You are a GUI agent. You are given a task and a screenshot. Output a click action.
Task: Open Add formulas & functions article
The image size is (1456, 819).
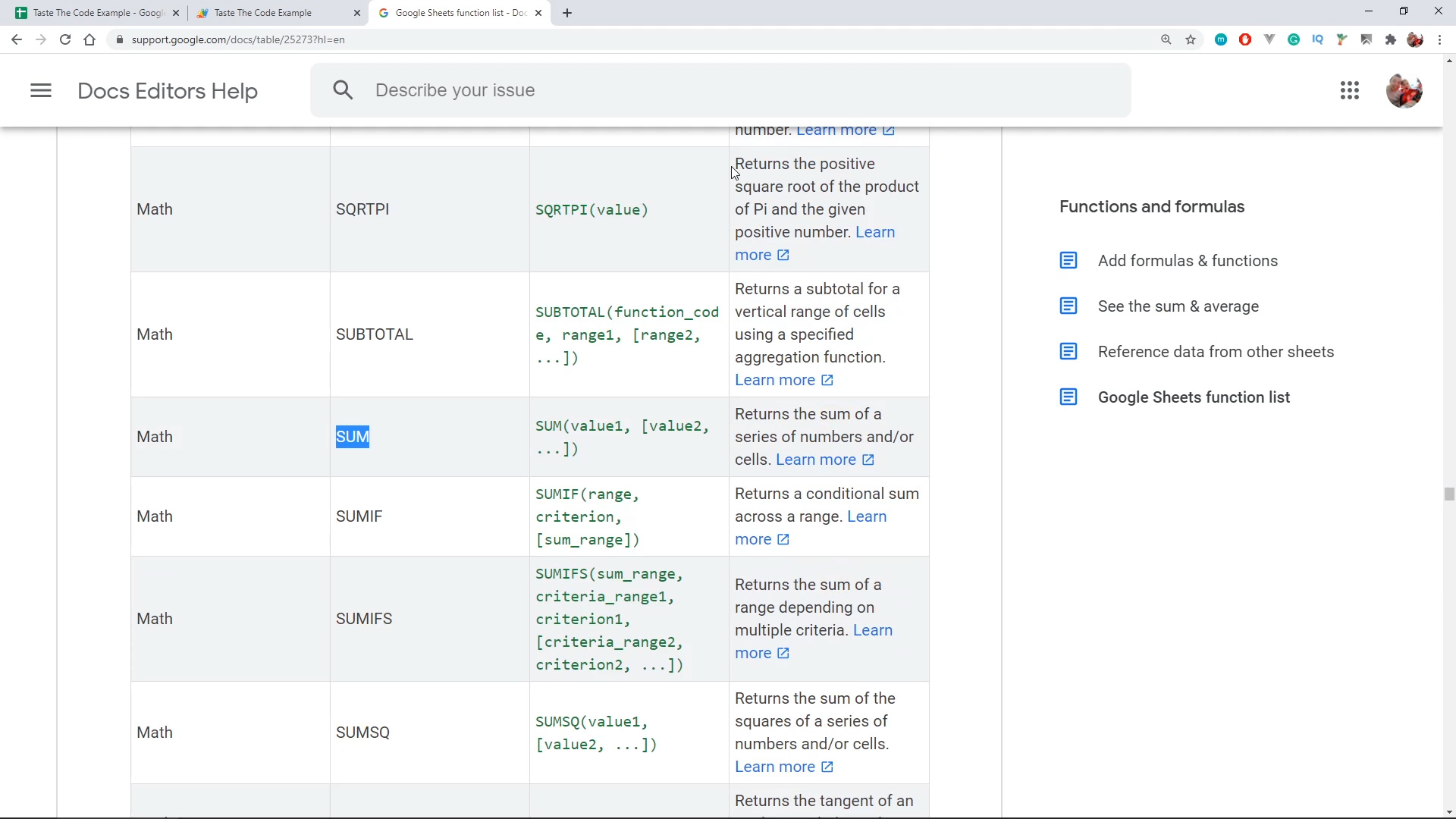pos(1188,261)
